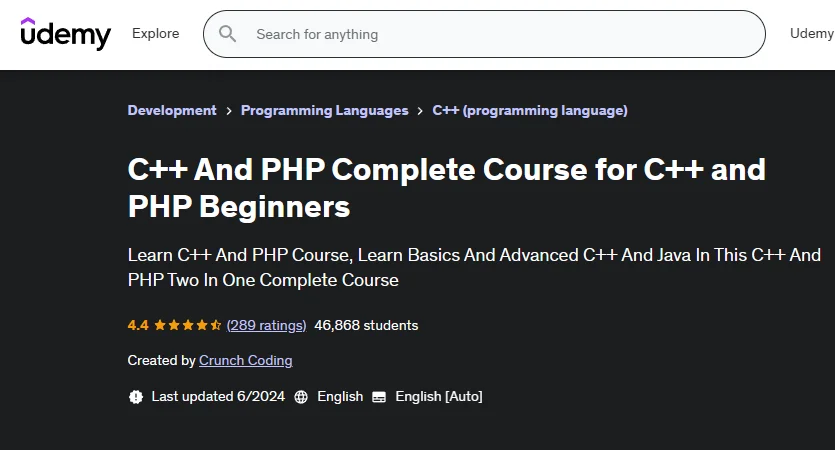The width and height of the screenshot is (835, 450).
Task: Focus the Search for anything field
Action: pos(484,34)
